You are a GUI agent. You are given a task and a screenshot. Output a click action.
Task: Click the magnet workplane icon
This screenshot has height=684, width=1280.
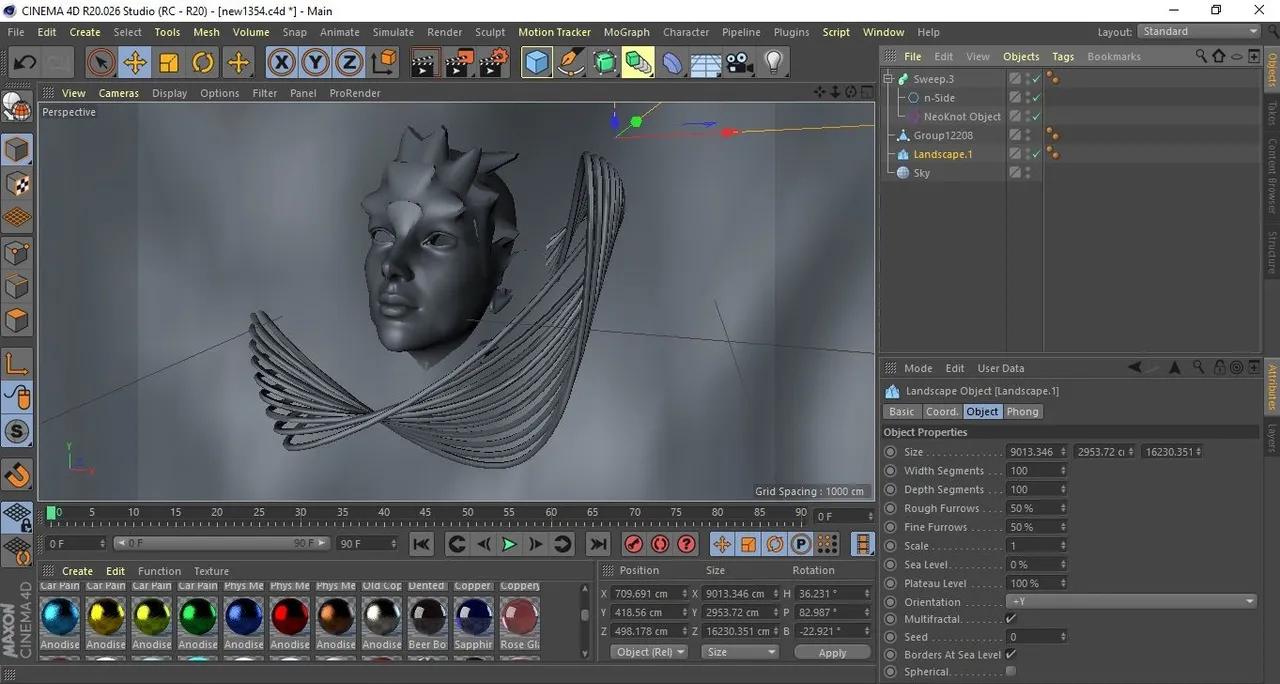(x=17, y=475)
